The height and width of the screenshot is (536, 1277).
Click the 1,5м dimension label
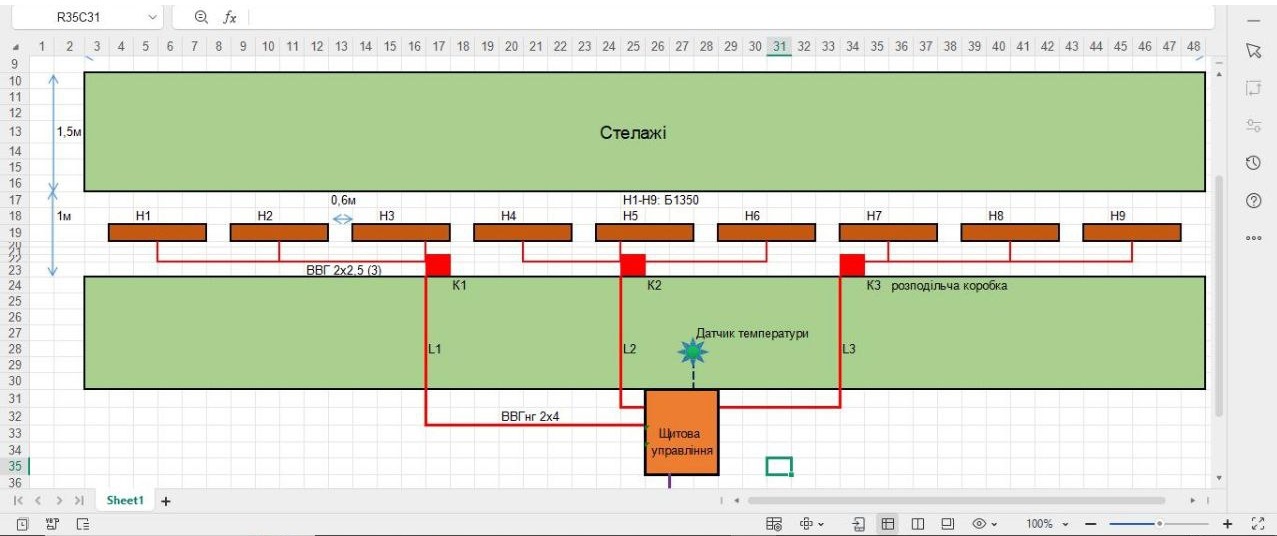point(69,131)
